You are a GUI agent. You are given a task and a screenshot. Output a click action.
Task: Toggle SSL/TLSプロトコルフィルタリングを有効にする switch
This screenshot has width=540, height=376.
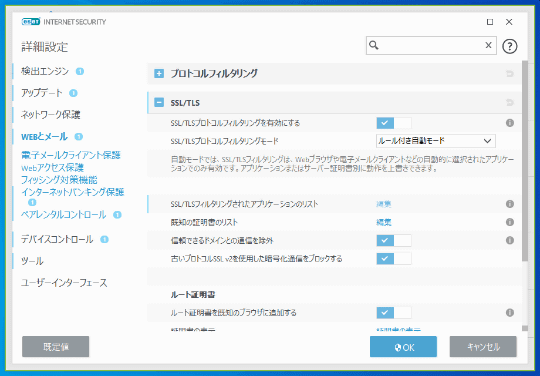[394, 123]
